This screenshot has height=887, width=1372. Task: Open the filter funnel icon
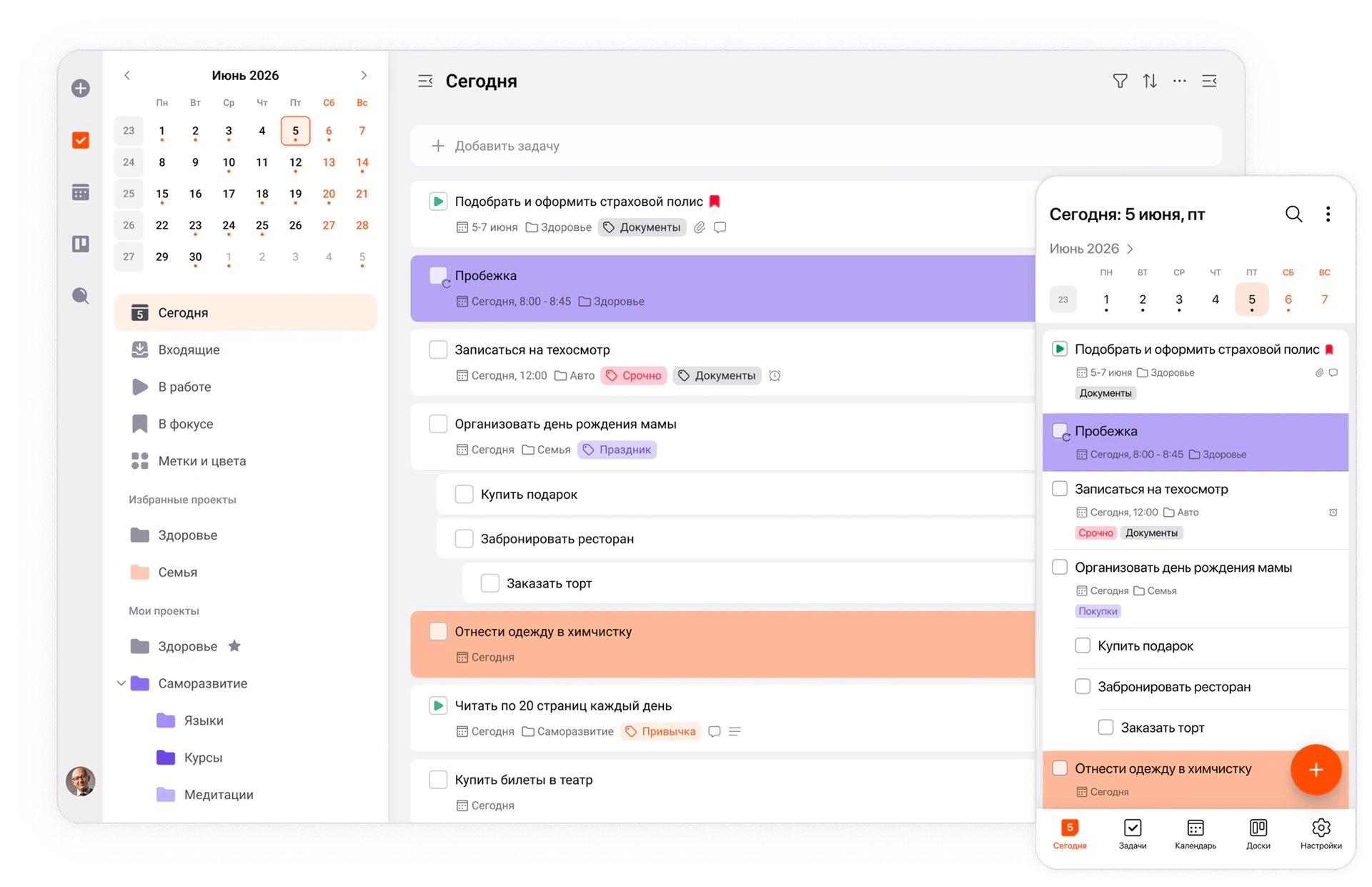click(x=1120, y=81)
